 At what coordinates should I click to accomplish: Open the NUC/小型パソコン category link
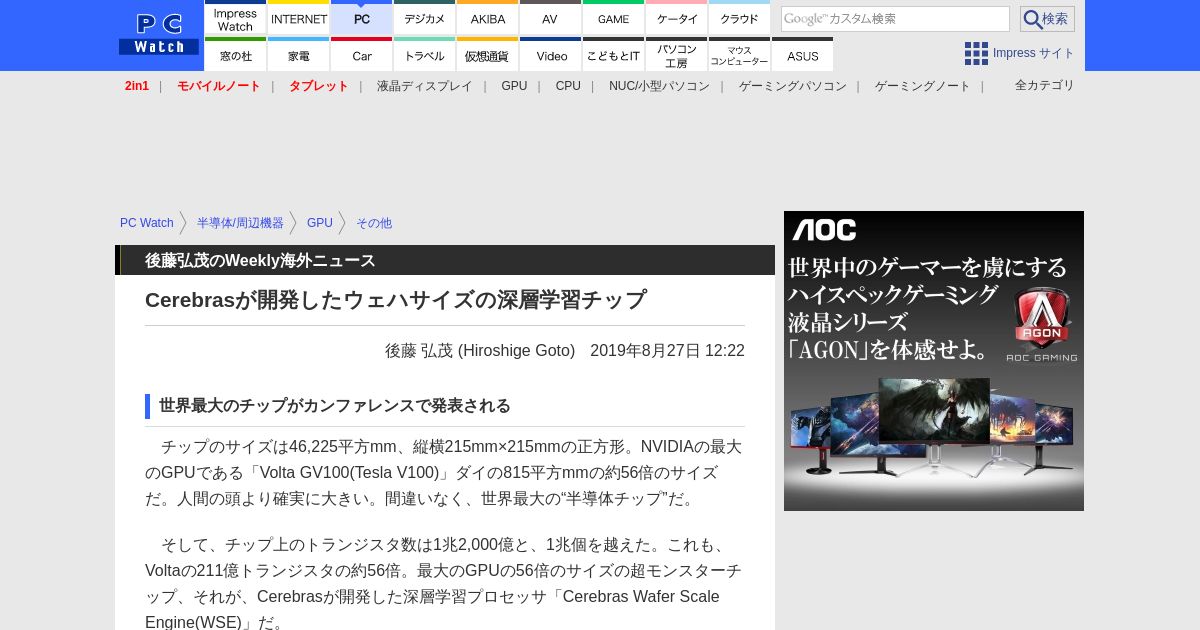659,86
